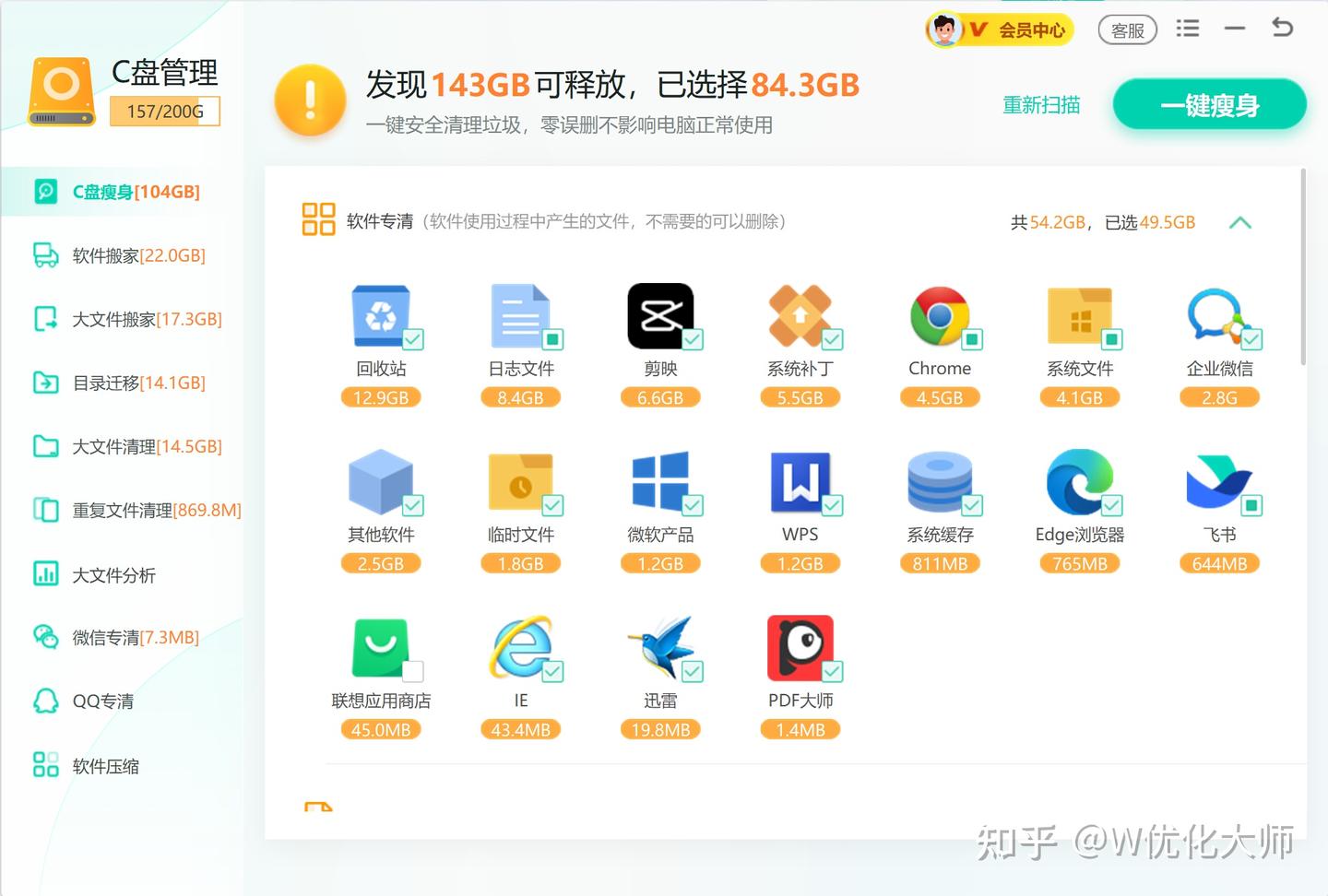
Task: Open 大文件分析 in the sidebar
Action: [121, 574]
